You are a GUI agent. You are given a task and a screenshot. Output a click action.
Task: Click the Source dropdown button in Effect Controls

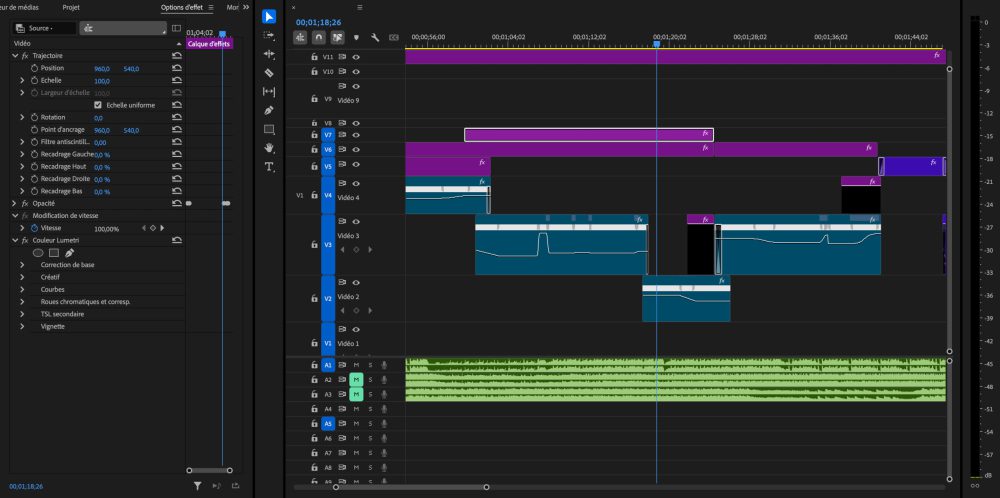click(41, 28)
